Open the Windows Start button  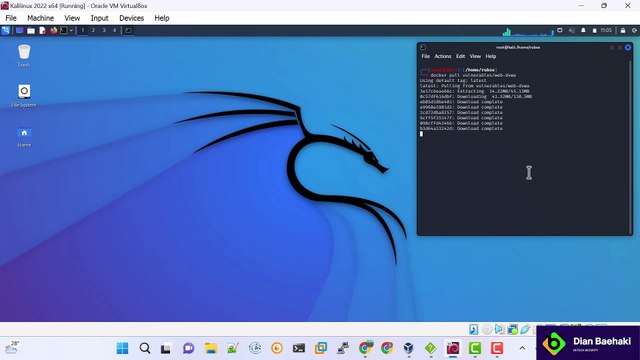tap(122, 348)
